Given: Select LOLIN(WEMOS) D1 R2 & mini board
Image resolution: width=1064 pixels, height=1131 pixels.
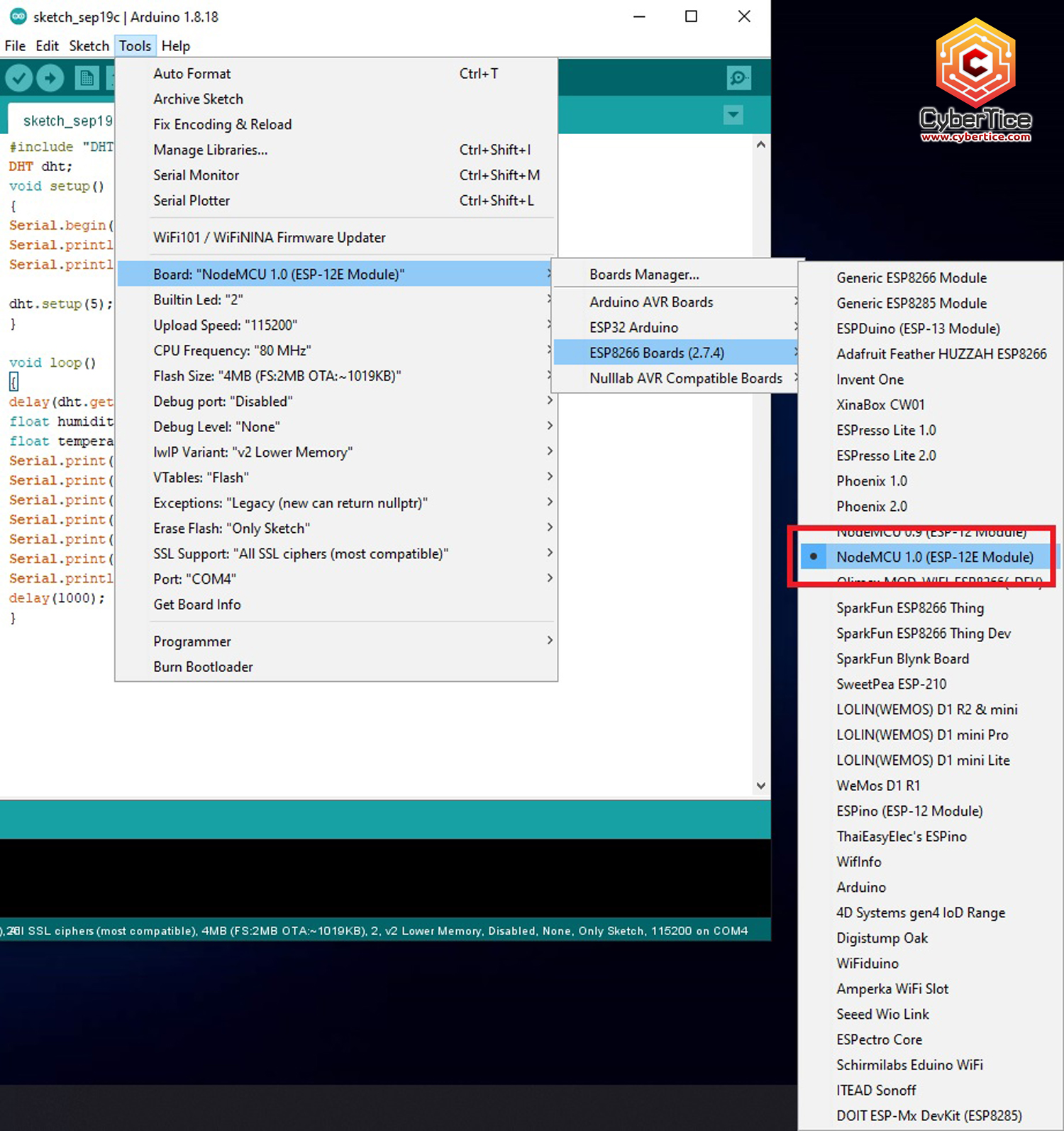Looking at the screenshot, I should pos(926,710).
